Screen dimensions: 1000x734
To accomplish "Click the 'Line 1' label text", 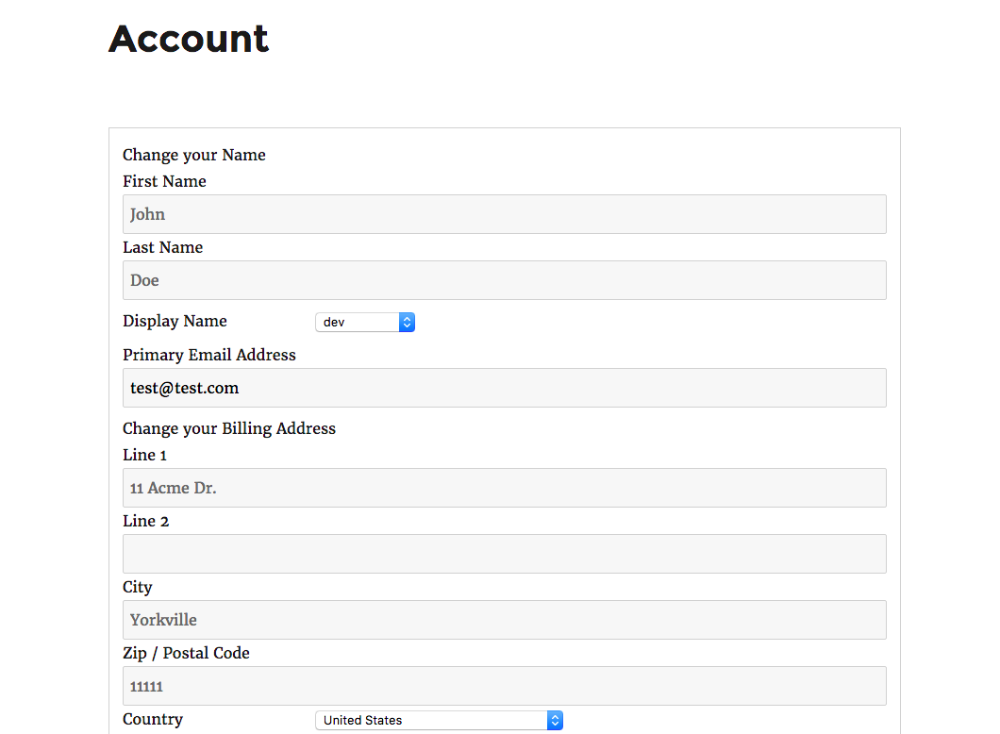I will point(144,455).
